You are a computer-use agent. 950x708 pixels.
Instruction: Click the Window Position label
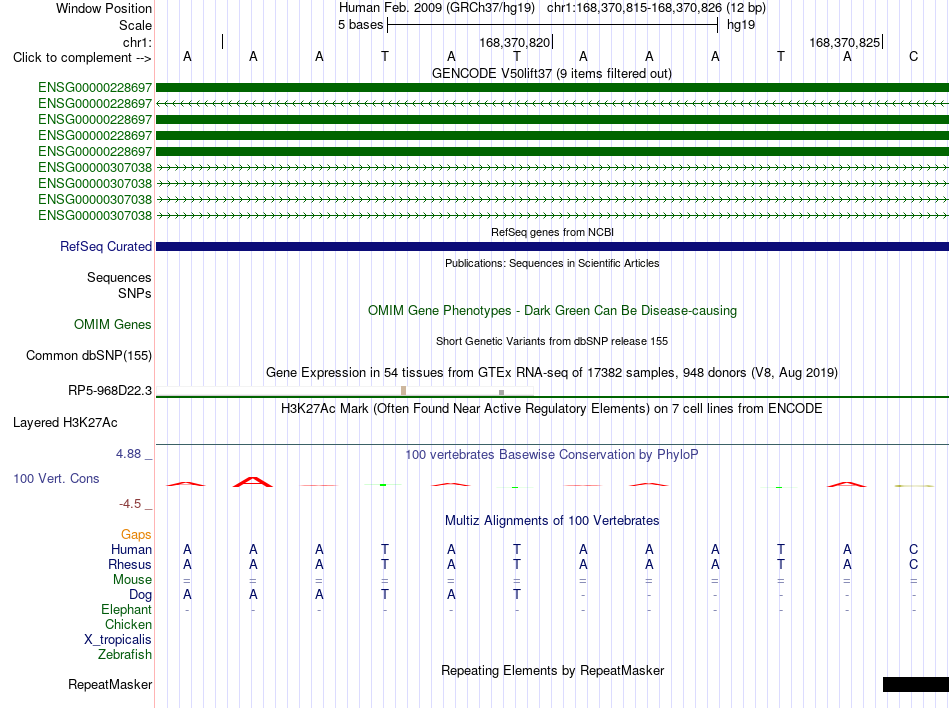[104, 8]
